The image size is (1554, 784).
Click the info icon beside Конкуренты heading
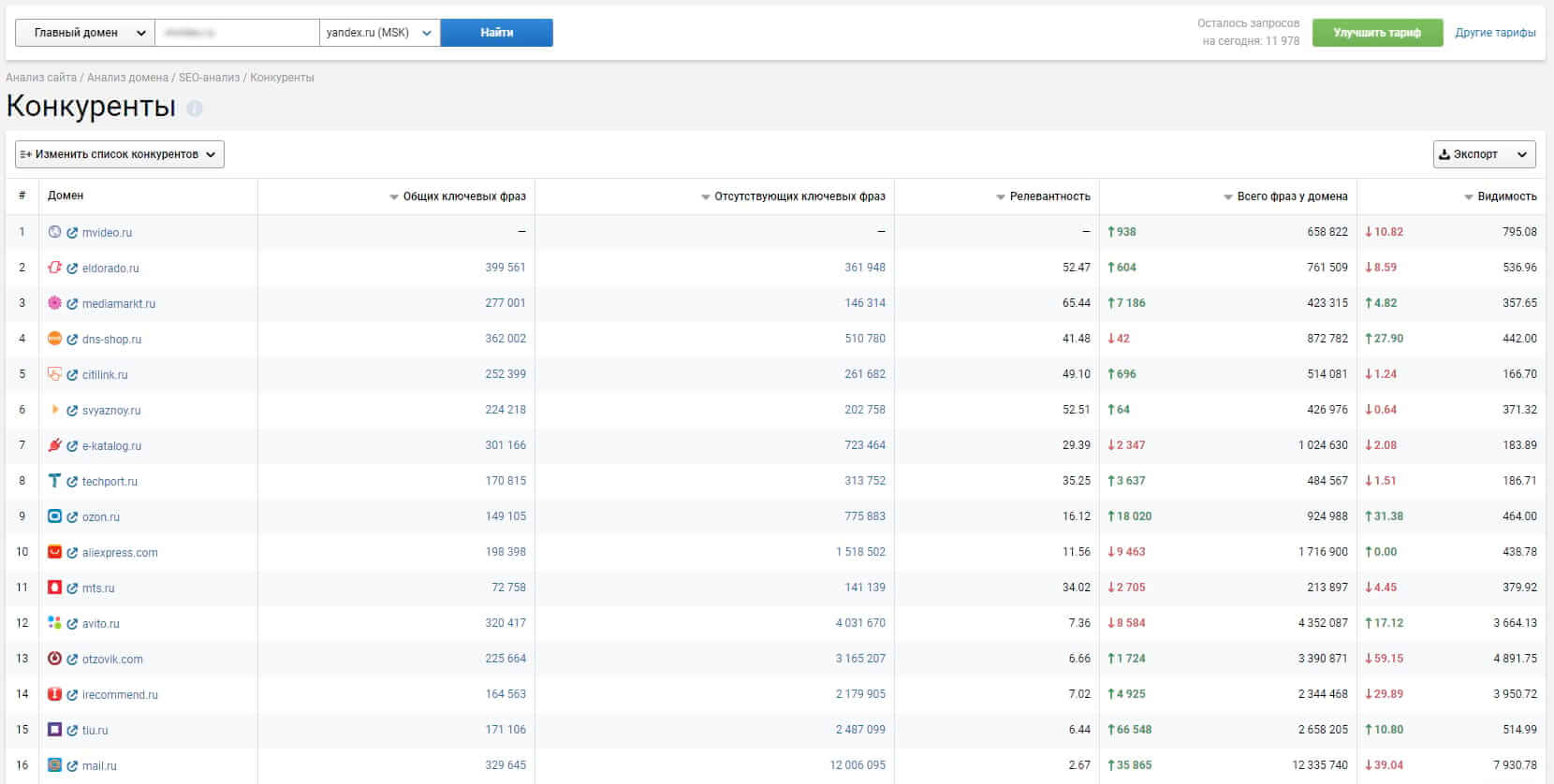coord(195,109)
